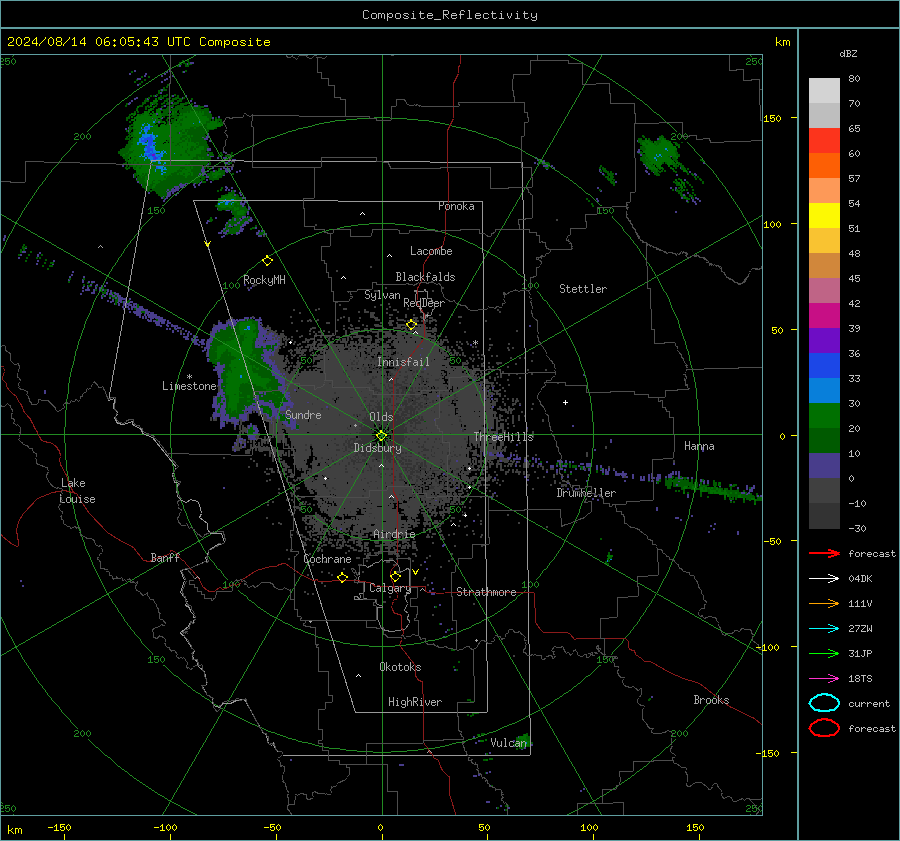Click the Didsbury city label
Screen dimensions: 900x841
[377, 448]
